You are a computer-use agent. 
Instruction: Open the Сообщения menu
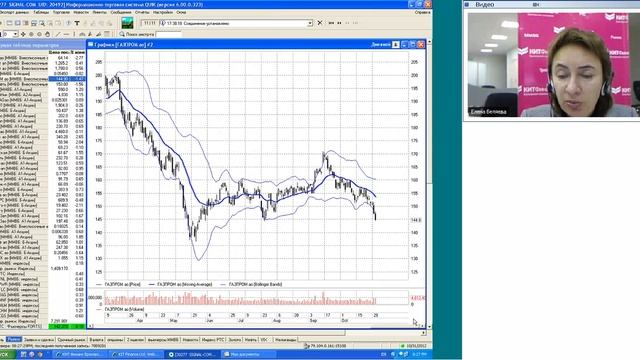click(121, 12)
